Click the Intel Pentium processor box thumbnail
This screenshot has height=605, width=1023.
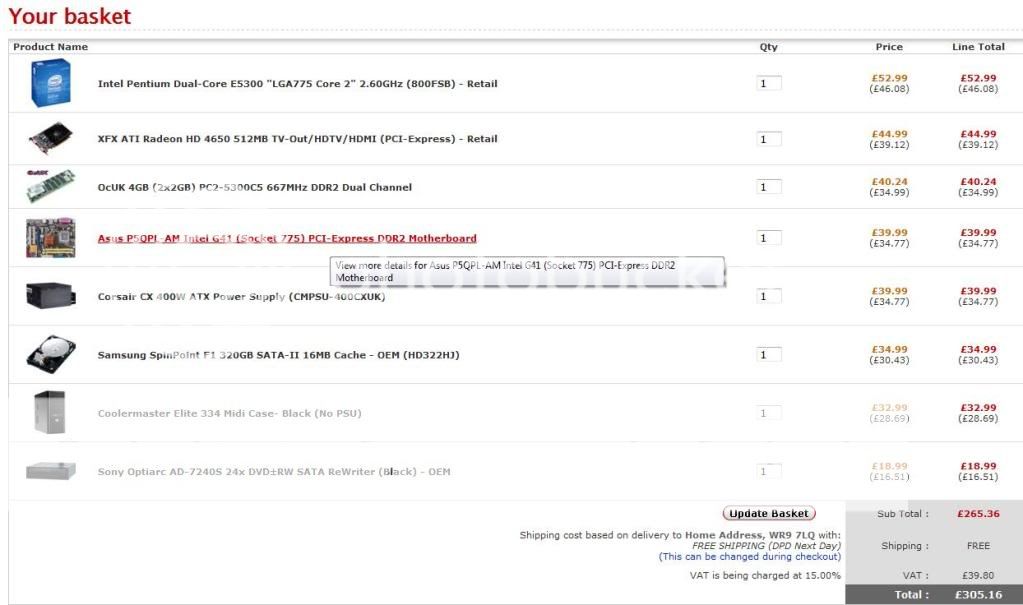(x=50, y=83)
